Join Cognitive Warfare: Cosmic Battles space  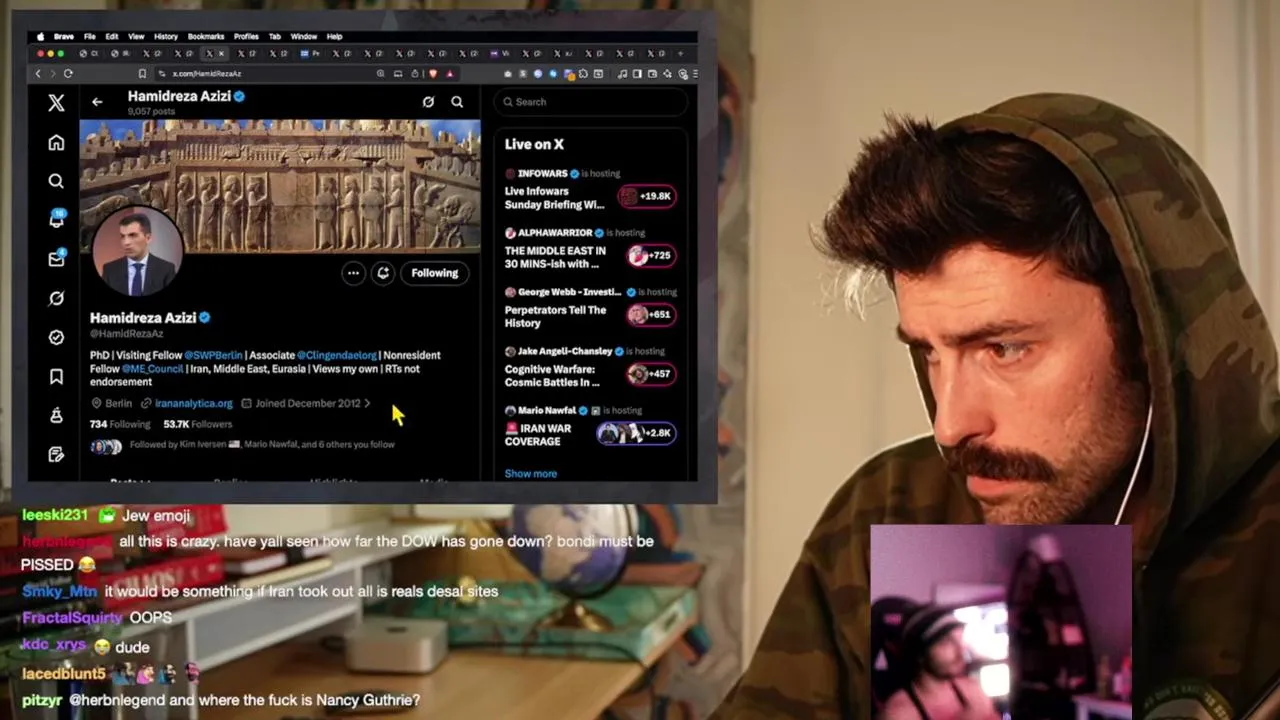click(x=651, y=374)
